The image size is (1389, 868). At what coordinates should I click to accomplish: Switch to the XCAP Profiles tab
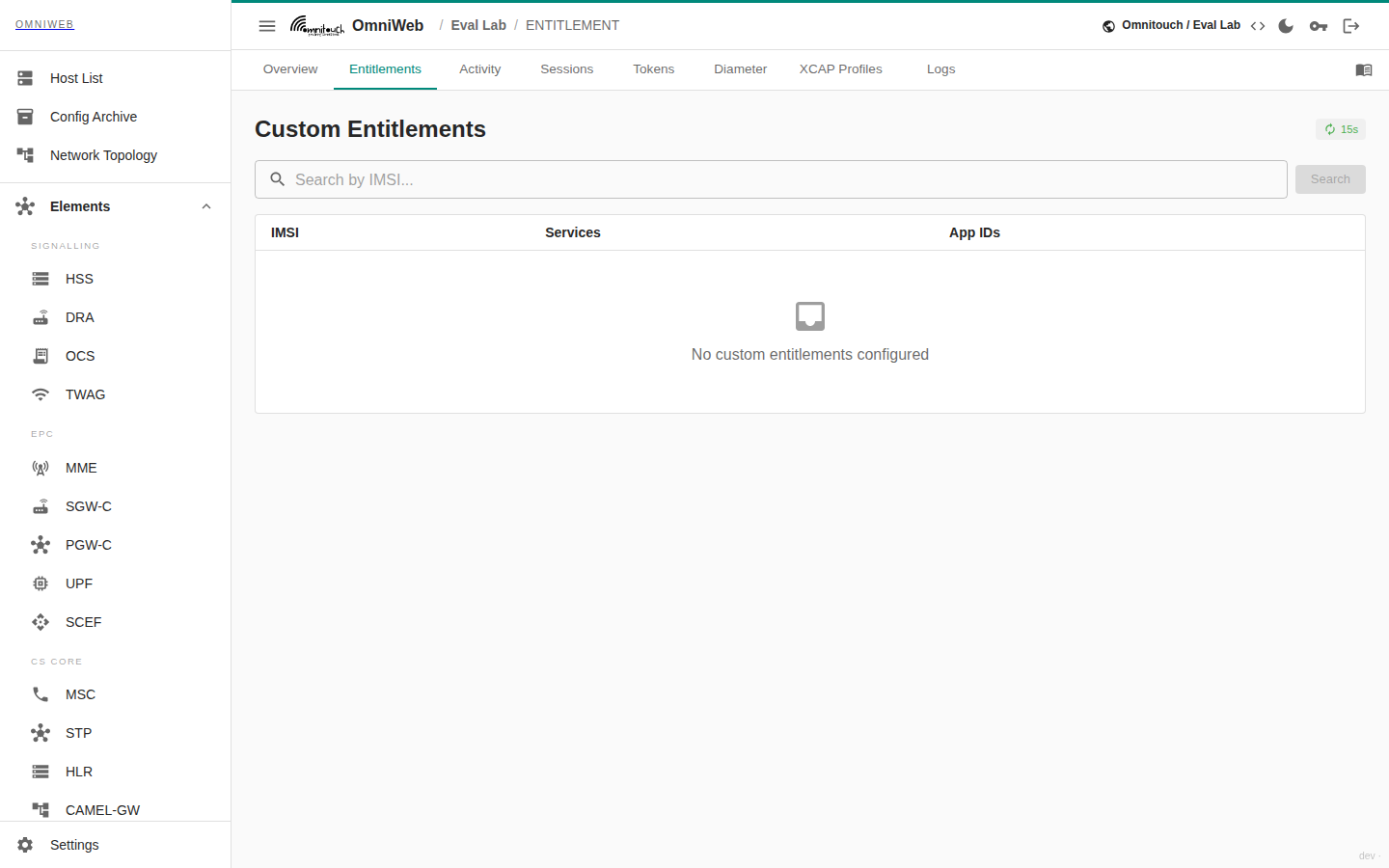coord(841,69)
